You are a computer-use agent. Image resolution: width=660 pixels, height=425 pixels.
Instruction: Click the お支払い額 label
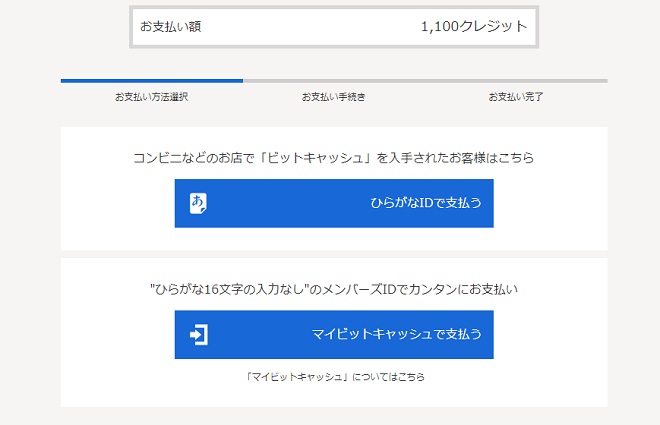pyautogui.click(x=170, y=27)
